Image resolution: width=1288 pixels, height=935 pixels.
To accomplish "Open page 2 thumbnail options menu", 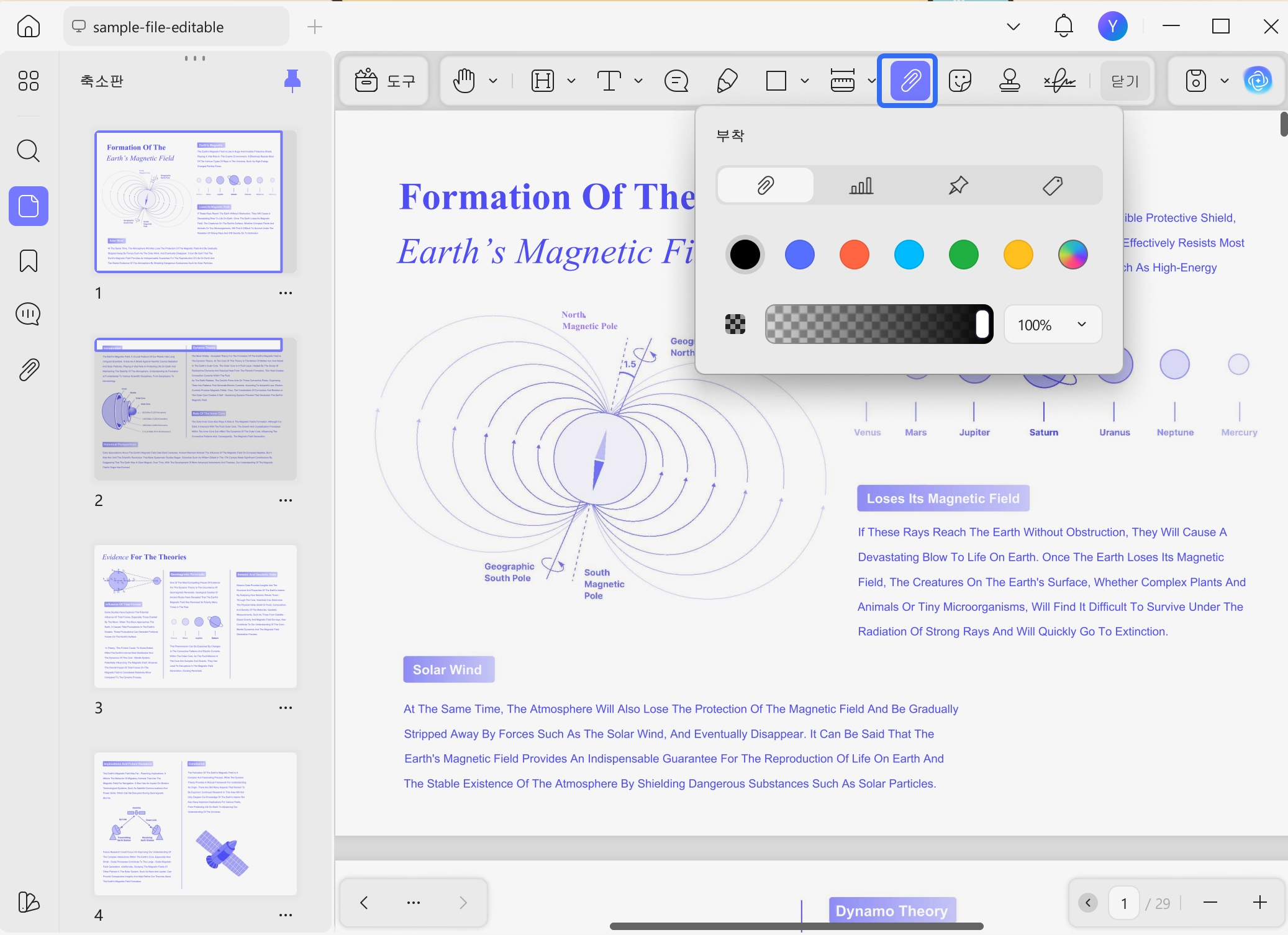I will coord(286,500).
